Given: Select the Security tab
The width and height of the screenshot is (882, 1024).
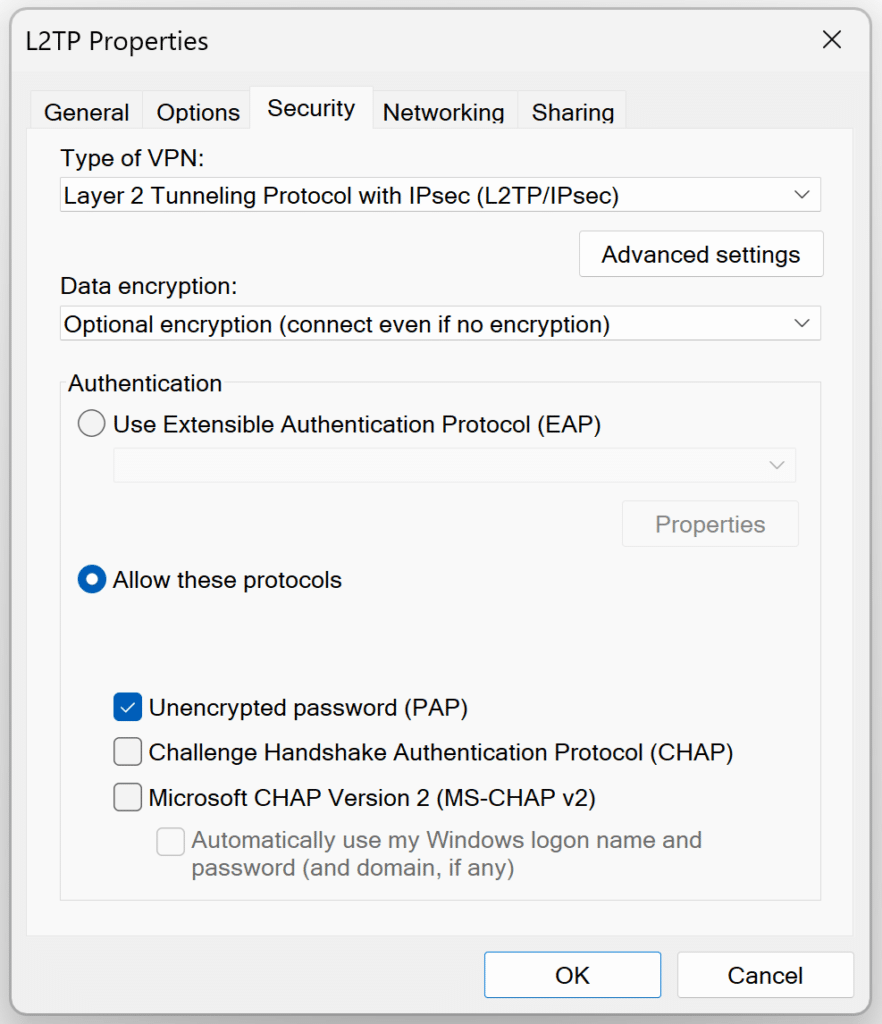Looking at the screenshot, I should (311, 108).
